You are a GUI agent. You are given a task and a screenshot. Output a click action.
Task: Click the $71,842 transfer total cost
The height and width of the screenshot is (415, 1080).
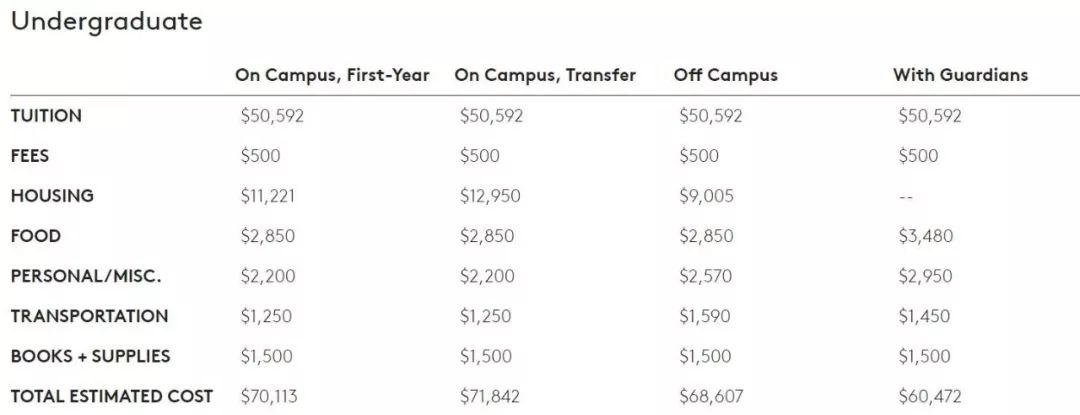(490, 396)
